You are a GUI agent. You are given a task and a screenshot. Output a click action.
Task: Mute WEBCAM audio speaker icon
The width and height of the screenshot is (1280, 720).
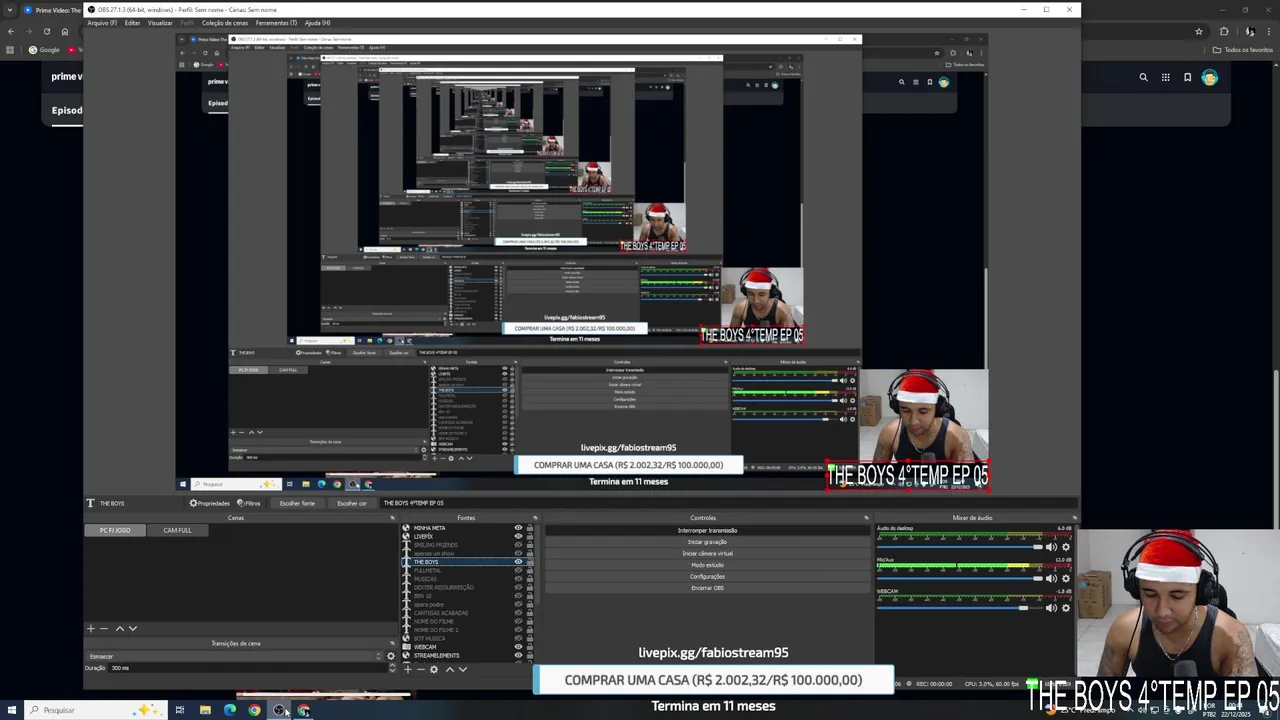point(1051,608)
